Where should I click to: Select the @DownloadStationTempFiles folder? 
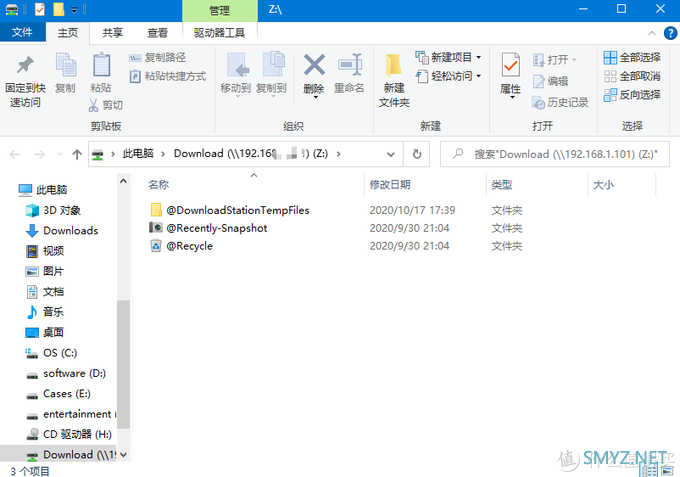pos(238,210)
